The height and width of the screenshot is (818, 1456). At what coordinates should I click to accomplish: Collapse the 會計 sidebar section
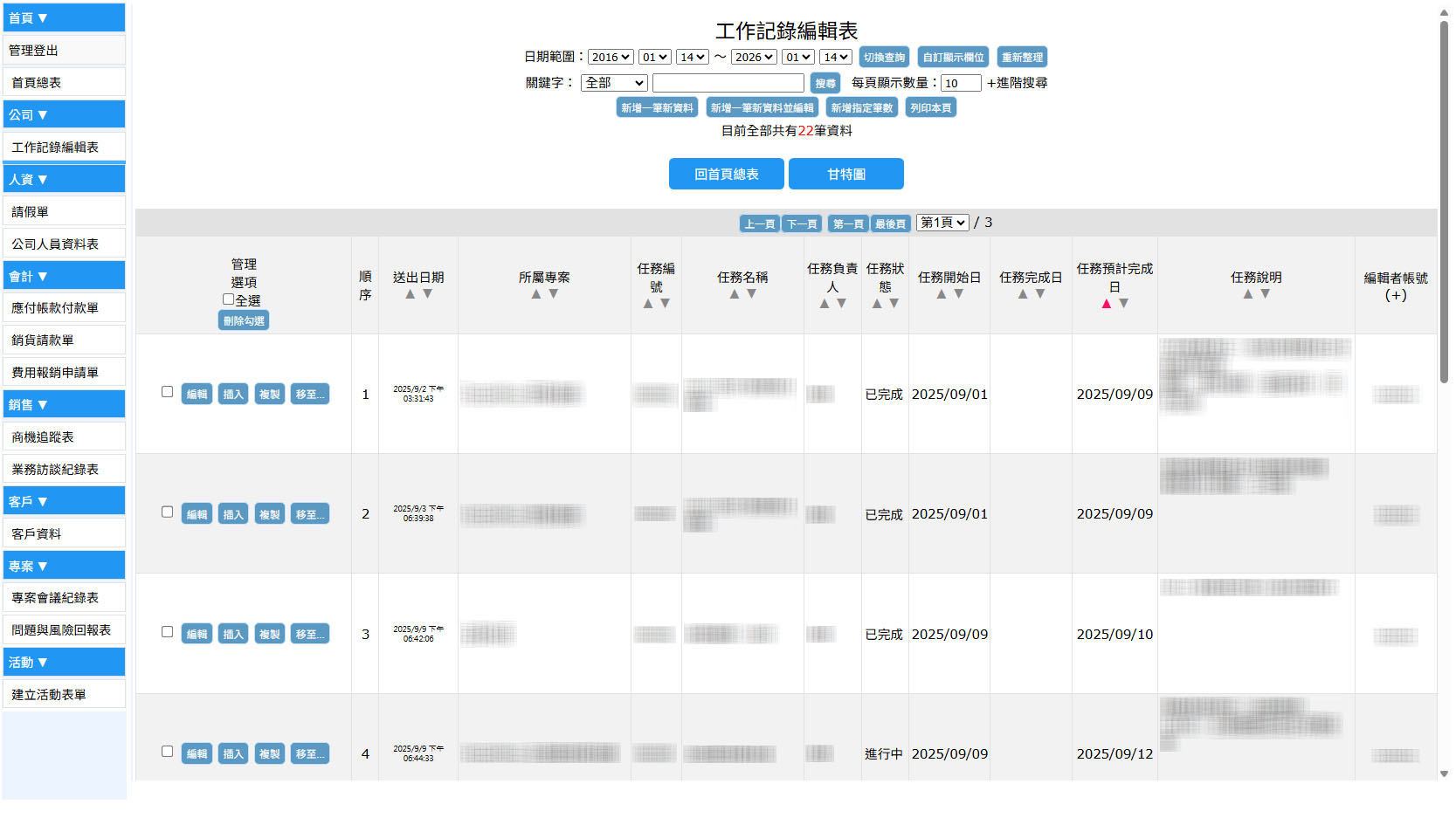[x=64, y=276]
